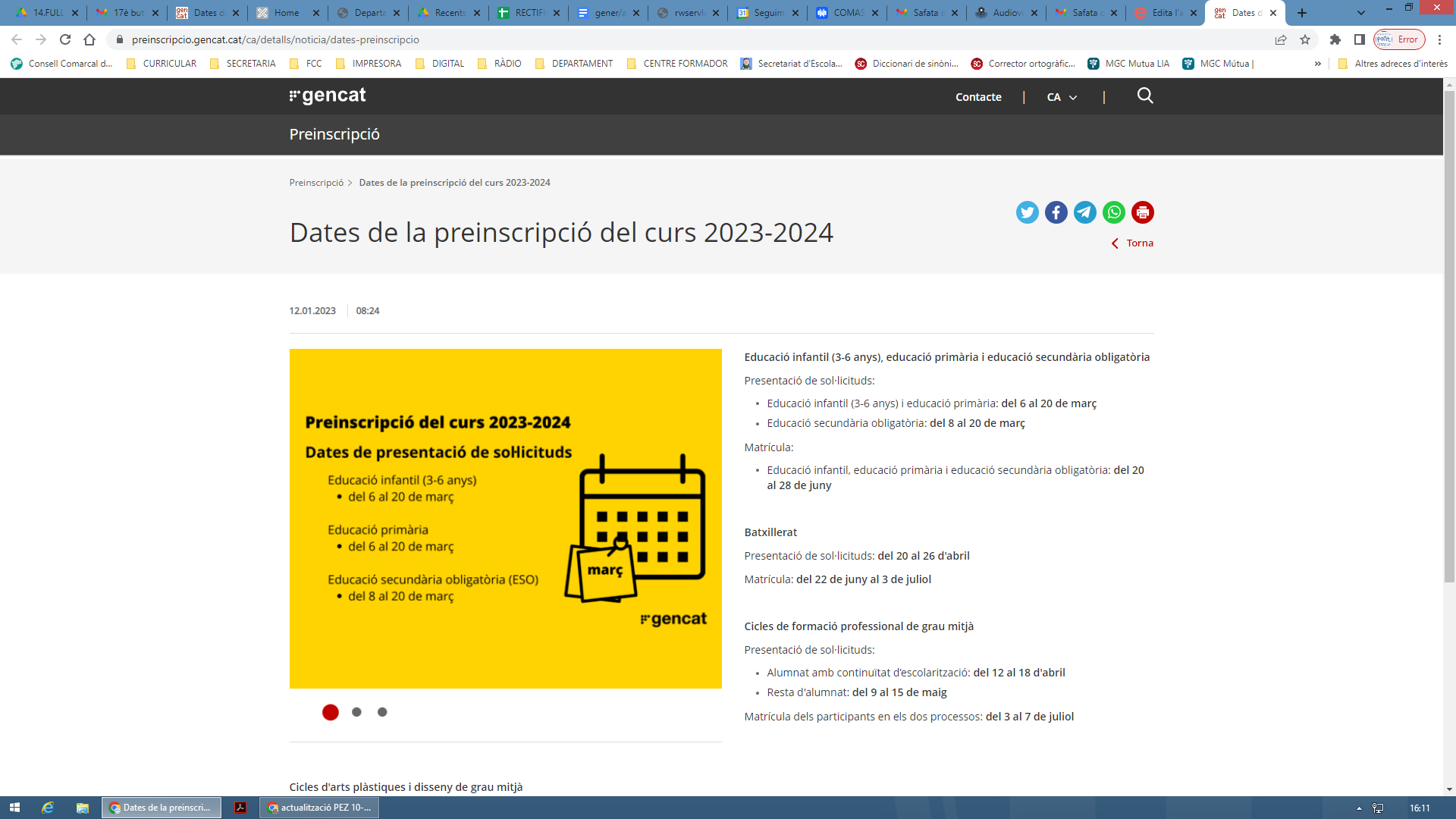Click the Contacte link in the header
This screenshot has height=819, width=1456.
coord(978,97)
